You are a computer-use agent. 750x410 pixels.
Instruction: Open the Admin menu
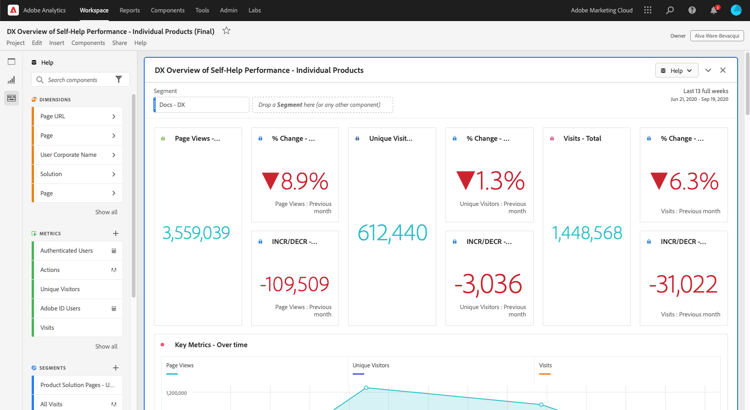point(229,10)
